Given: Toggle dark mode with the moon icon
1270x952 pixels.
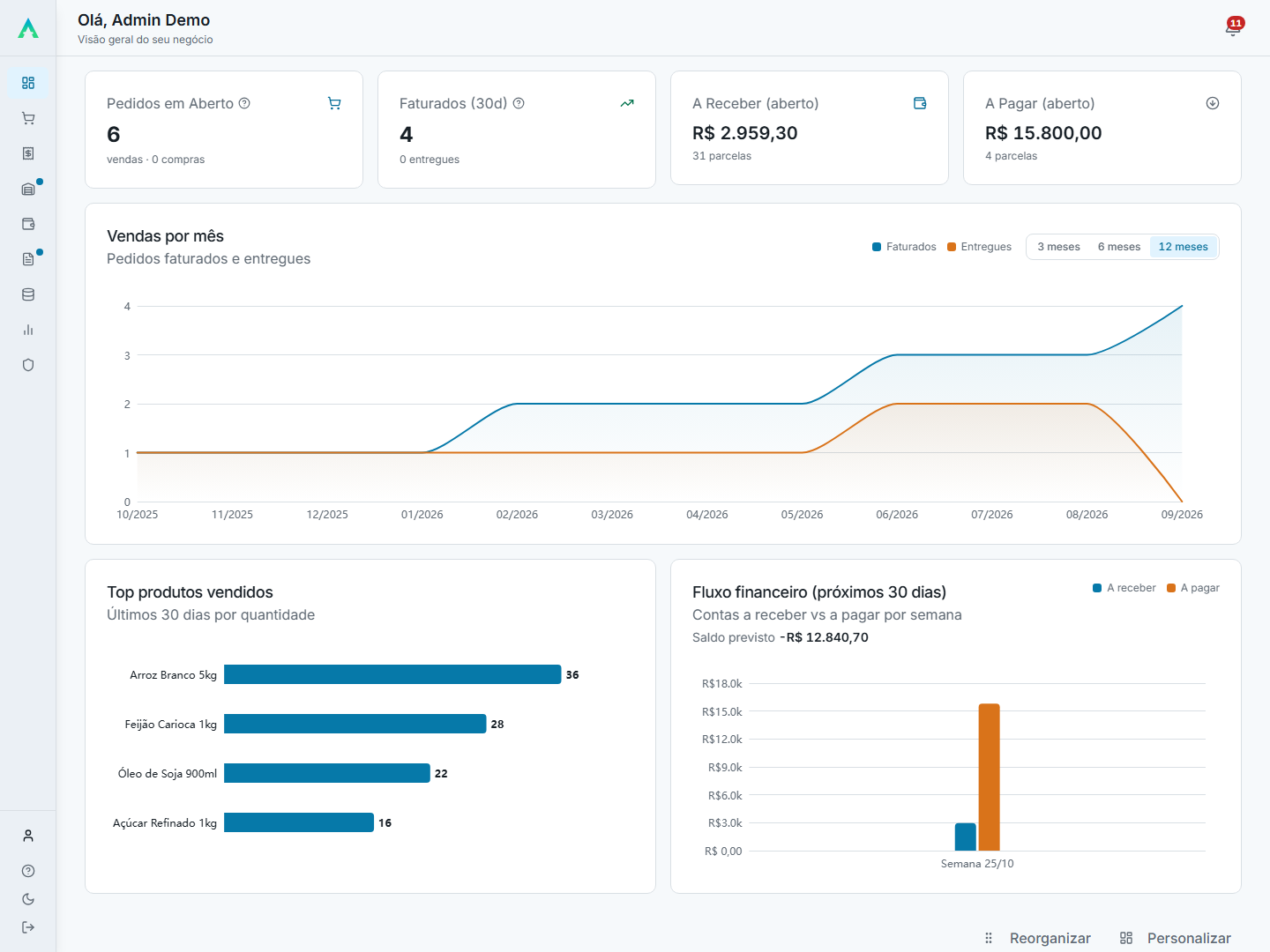Looking at the screenshot, I should (28, 899).
